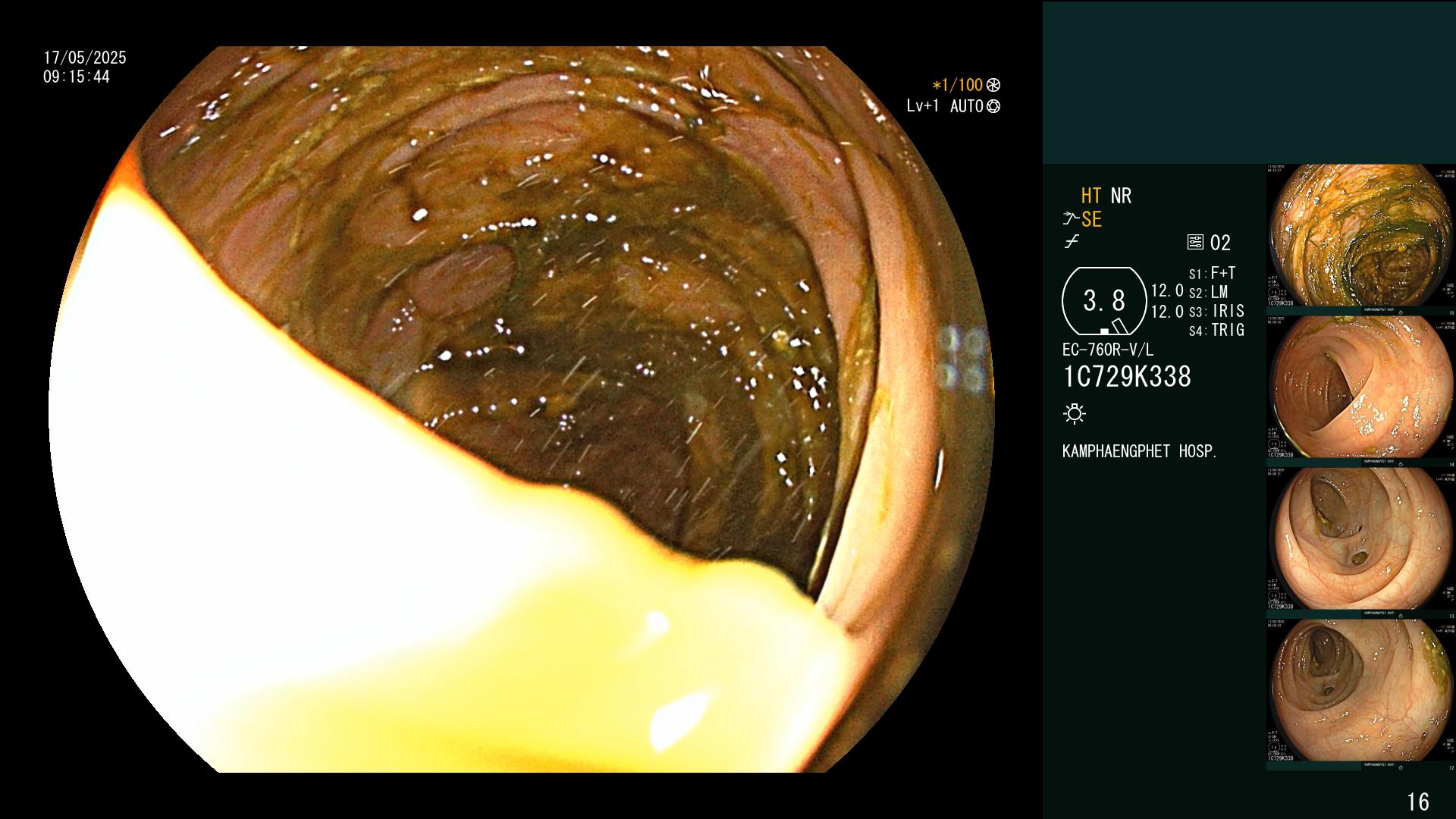
Task: Click the main endoscope live image
Action: point(522,409)
